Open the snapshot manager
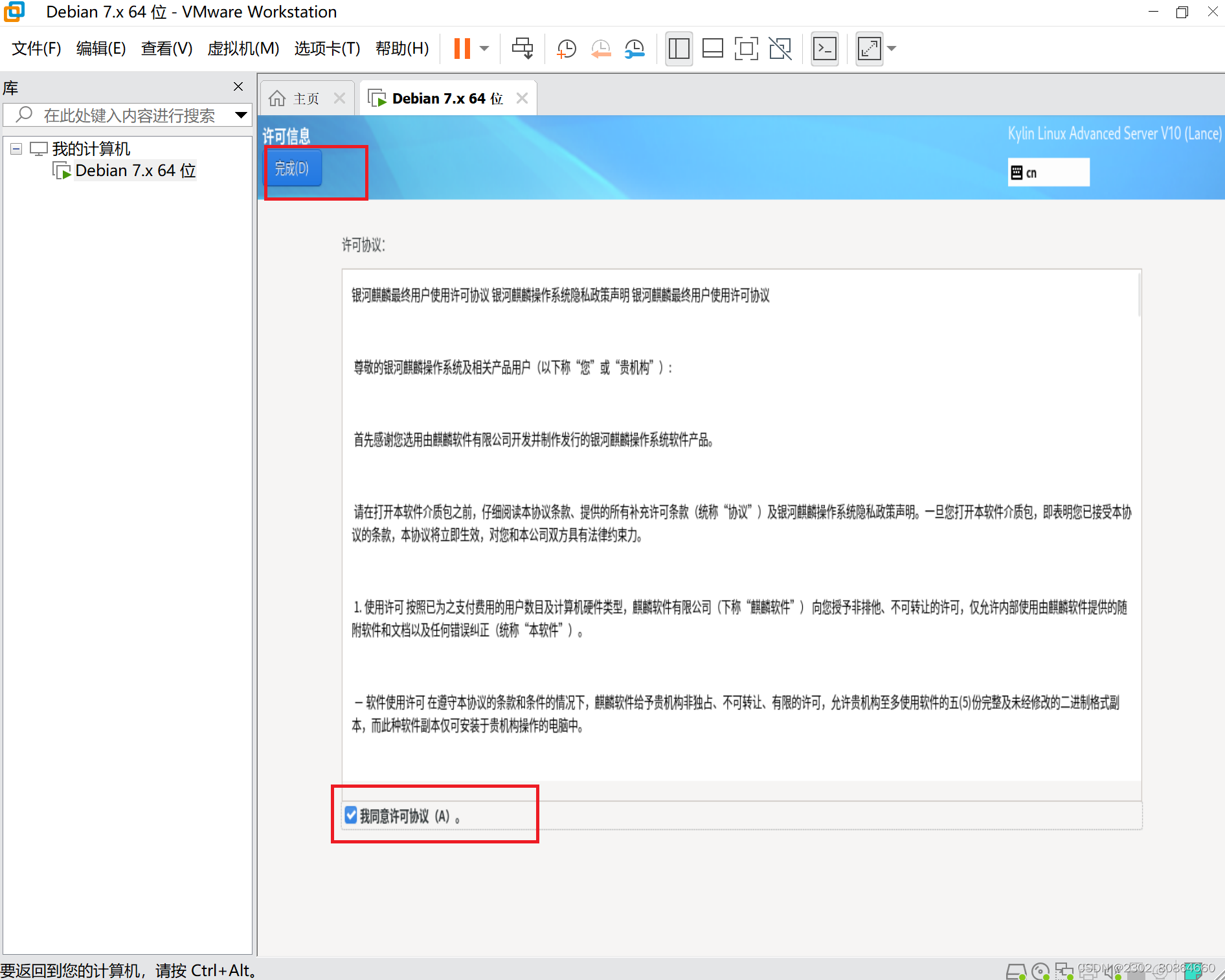Viewport: 1225px width, 980px height. tap(635, 49)
